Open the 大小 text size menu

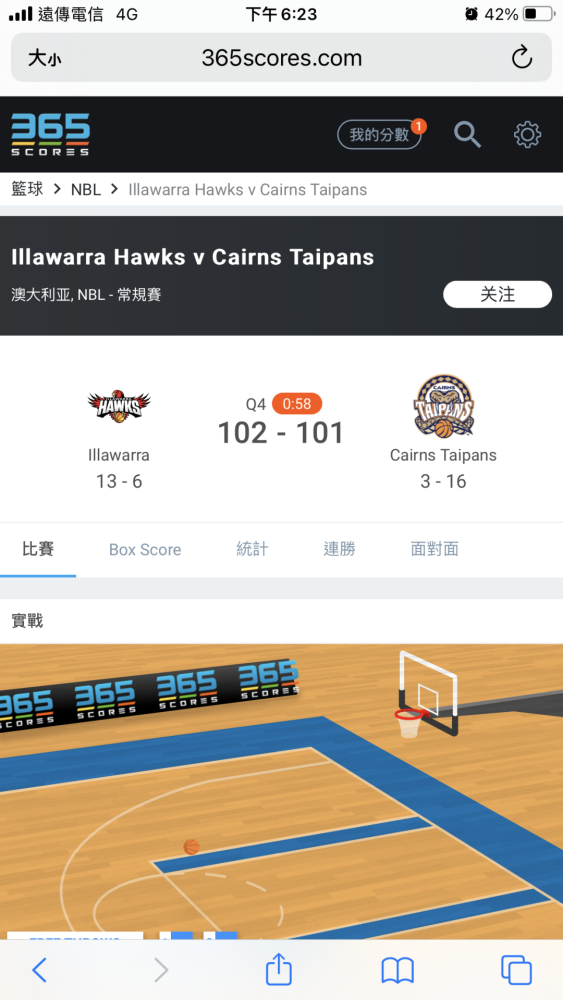(x=45, y=59)
